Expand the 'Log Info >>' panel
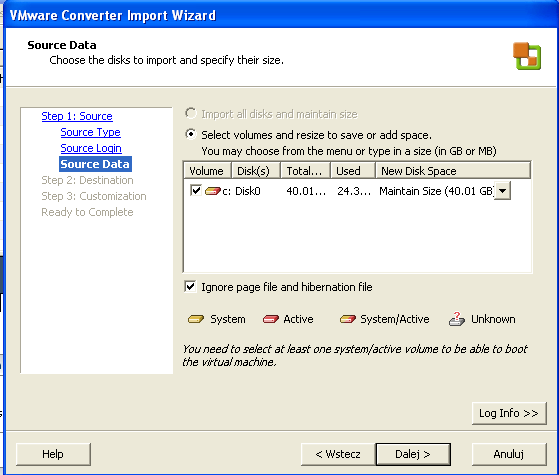The image size is (559, 475). 509,413
